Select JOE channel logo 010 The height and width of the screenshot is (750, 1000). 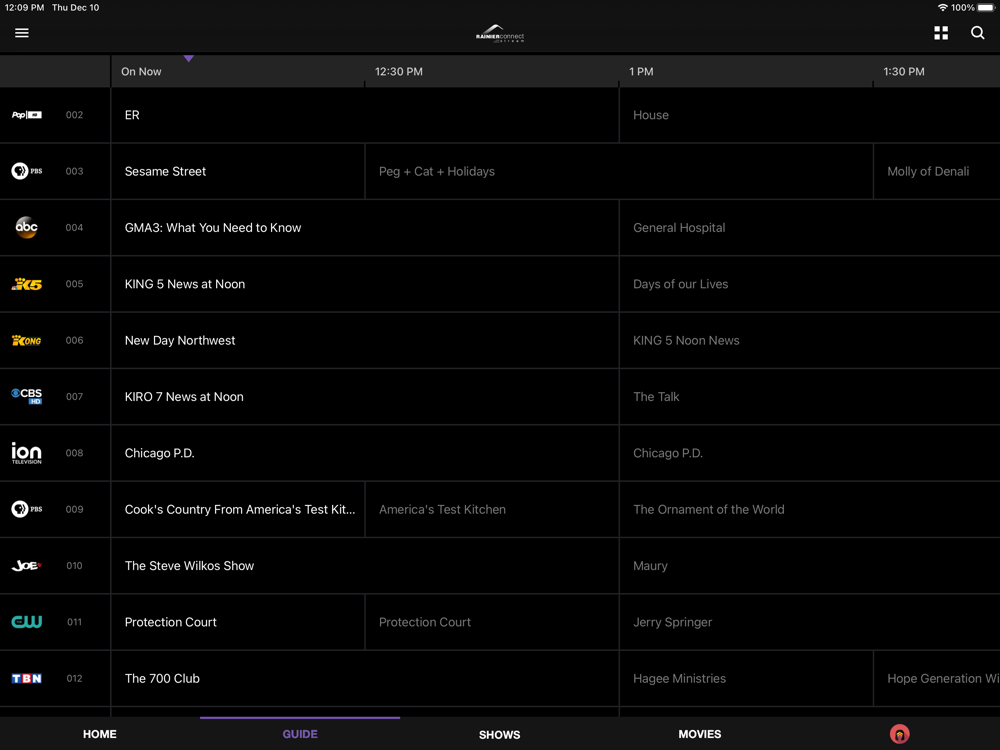click(x=27, y=565)
